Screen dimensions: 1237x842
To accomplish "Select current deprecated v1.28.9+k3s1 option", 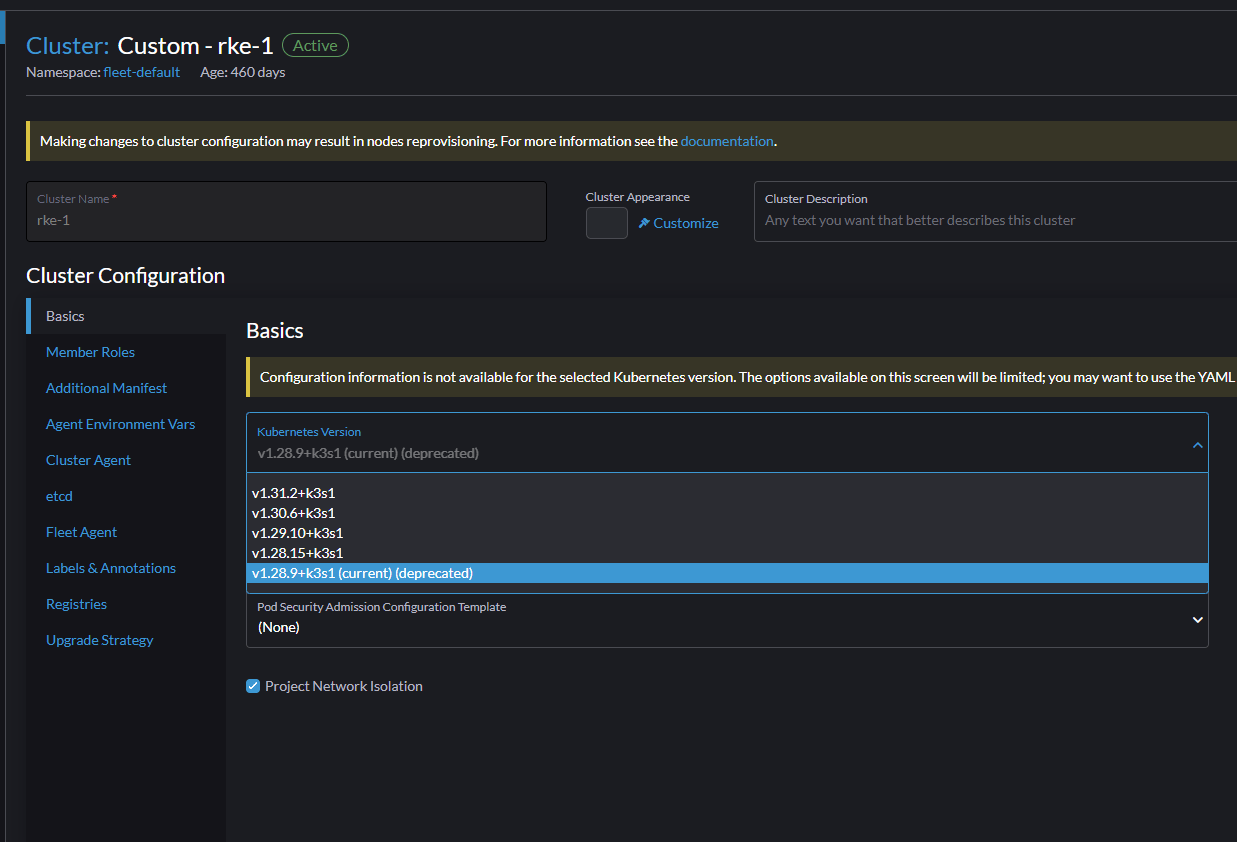I will pyautogui.click(x=362, y=573).
